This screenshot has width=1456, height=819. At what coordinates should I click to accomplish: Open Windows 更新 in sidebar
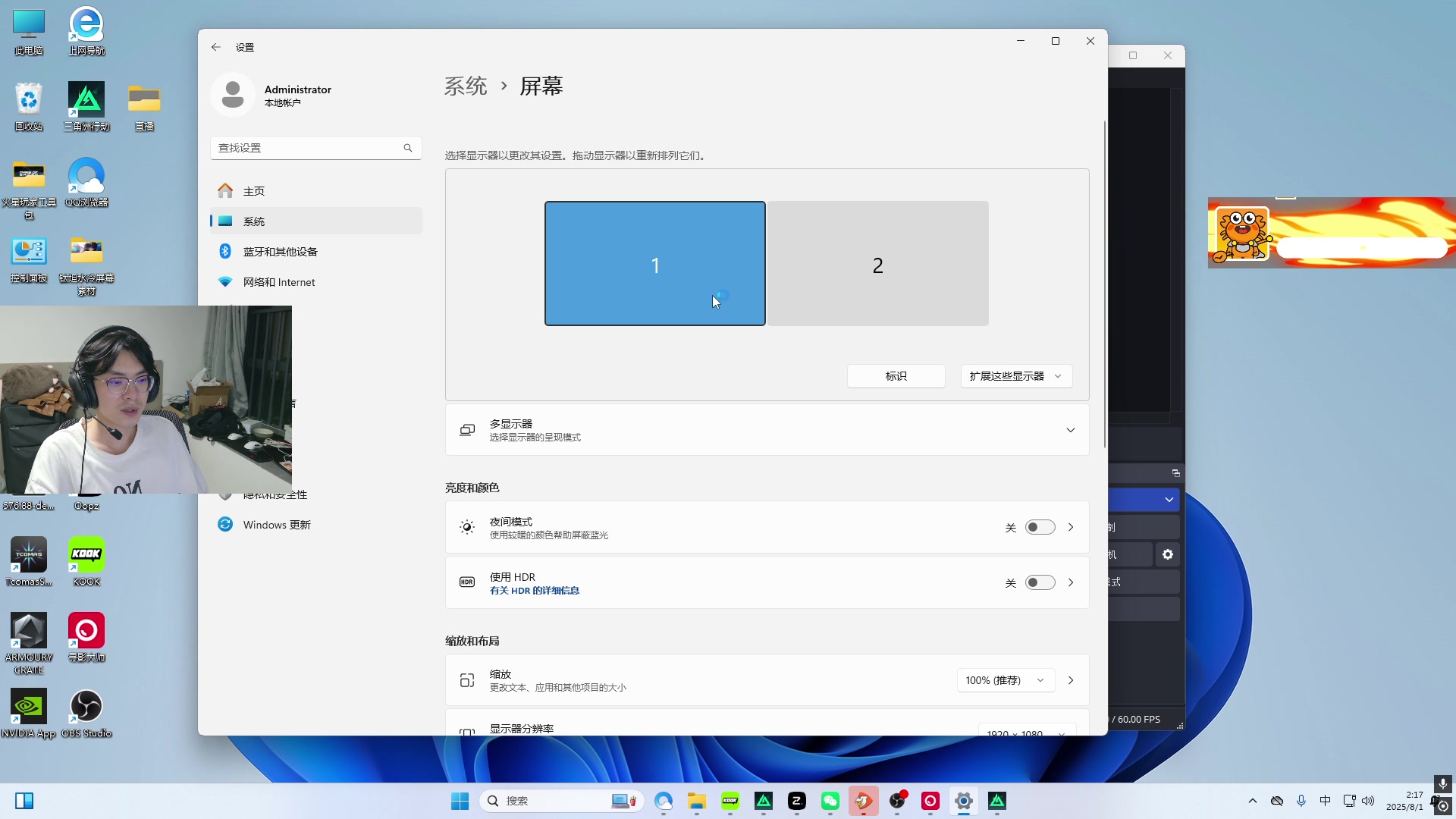pos(315,525)
